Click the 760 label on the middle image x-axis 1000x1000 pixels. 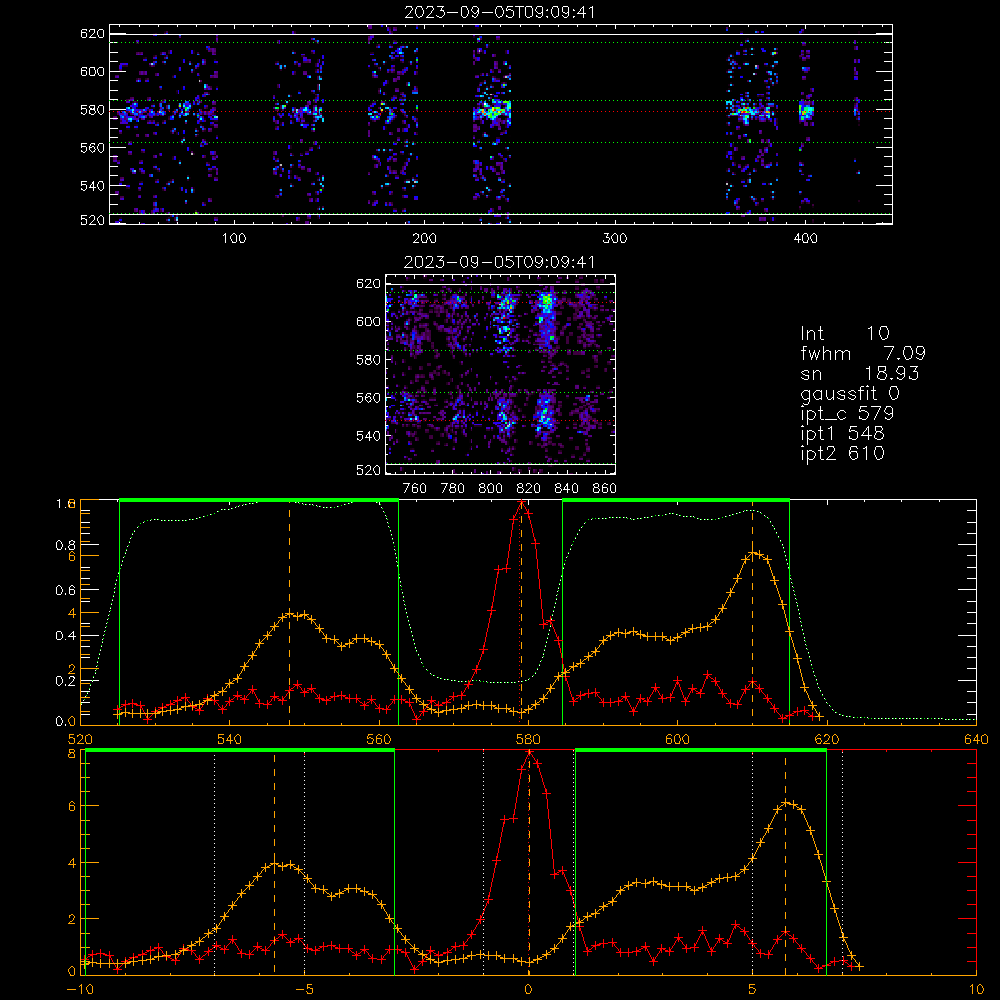[x=415, y=489]
